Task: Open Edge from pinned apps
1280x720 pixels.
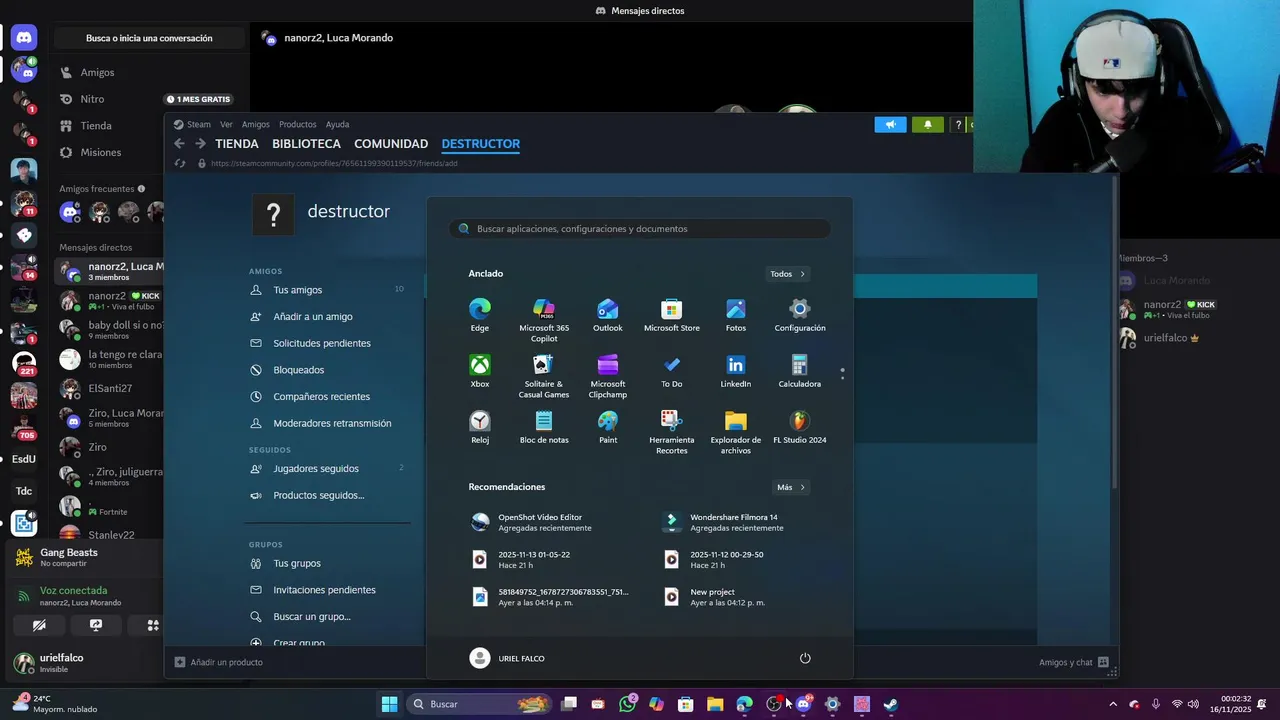Action: pyautogui.click(x=480, y=315)
